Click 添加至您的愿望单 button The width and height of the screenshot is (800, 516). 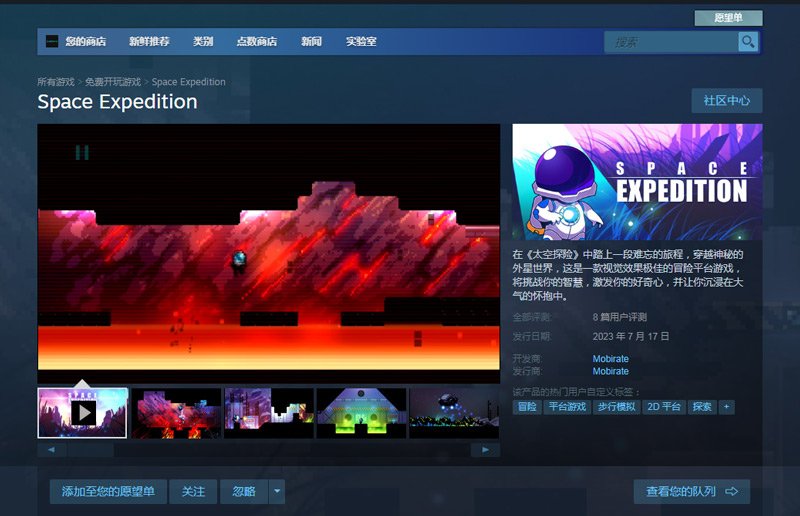108,492
